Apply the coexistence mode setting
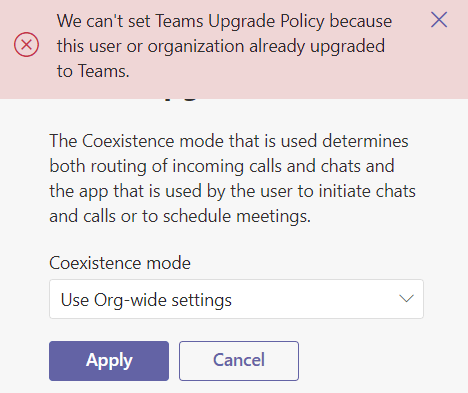 pyautogui.click(x=109, y=361)
